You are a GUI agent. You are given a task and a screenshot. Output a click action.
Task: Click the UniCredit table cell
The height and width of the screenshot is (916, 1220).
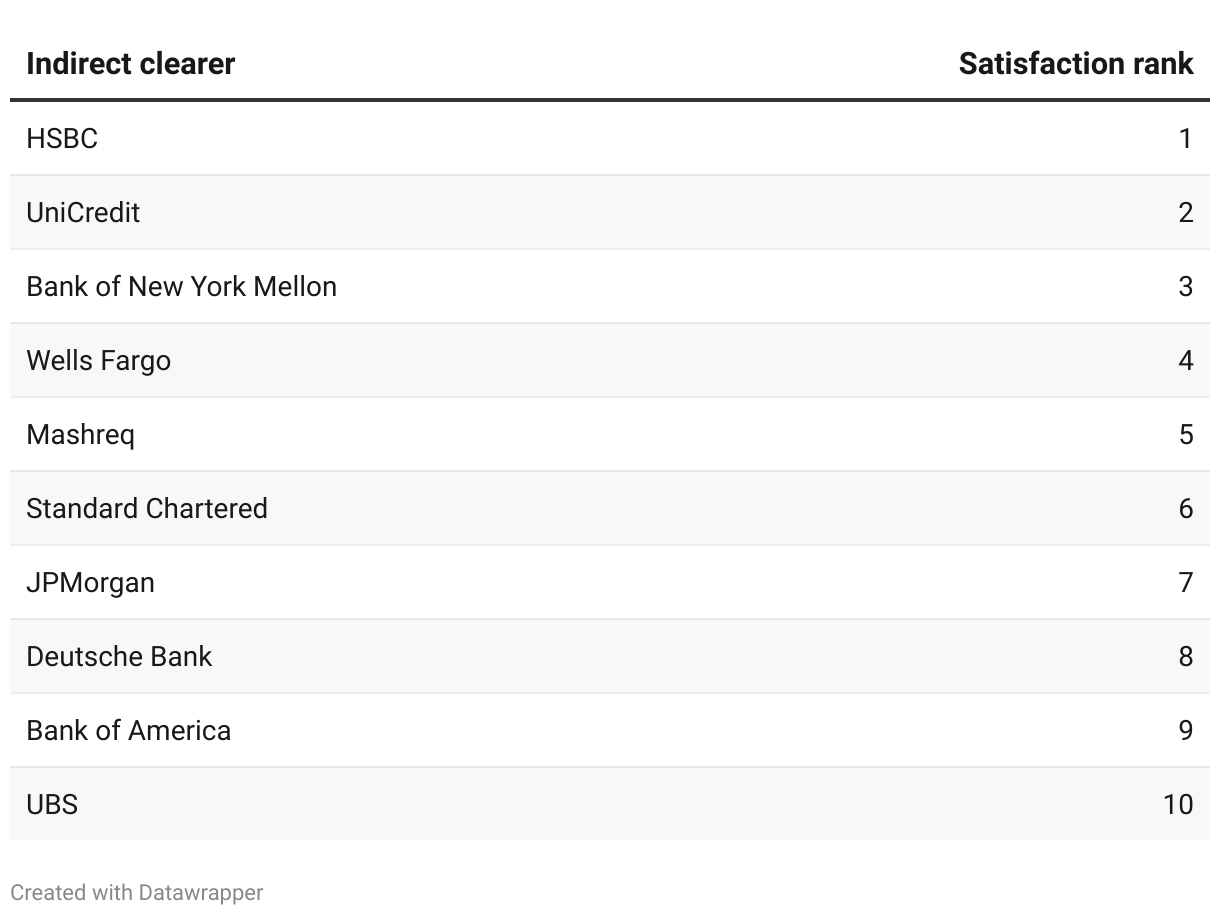[x=83, y=212]
